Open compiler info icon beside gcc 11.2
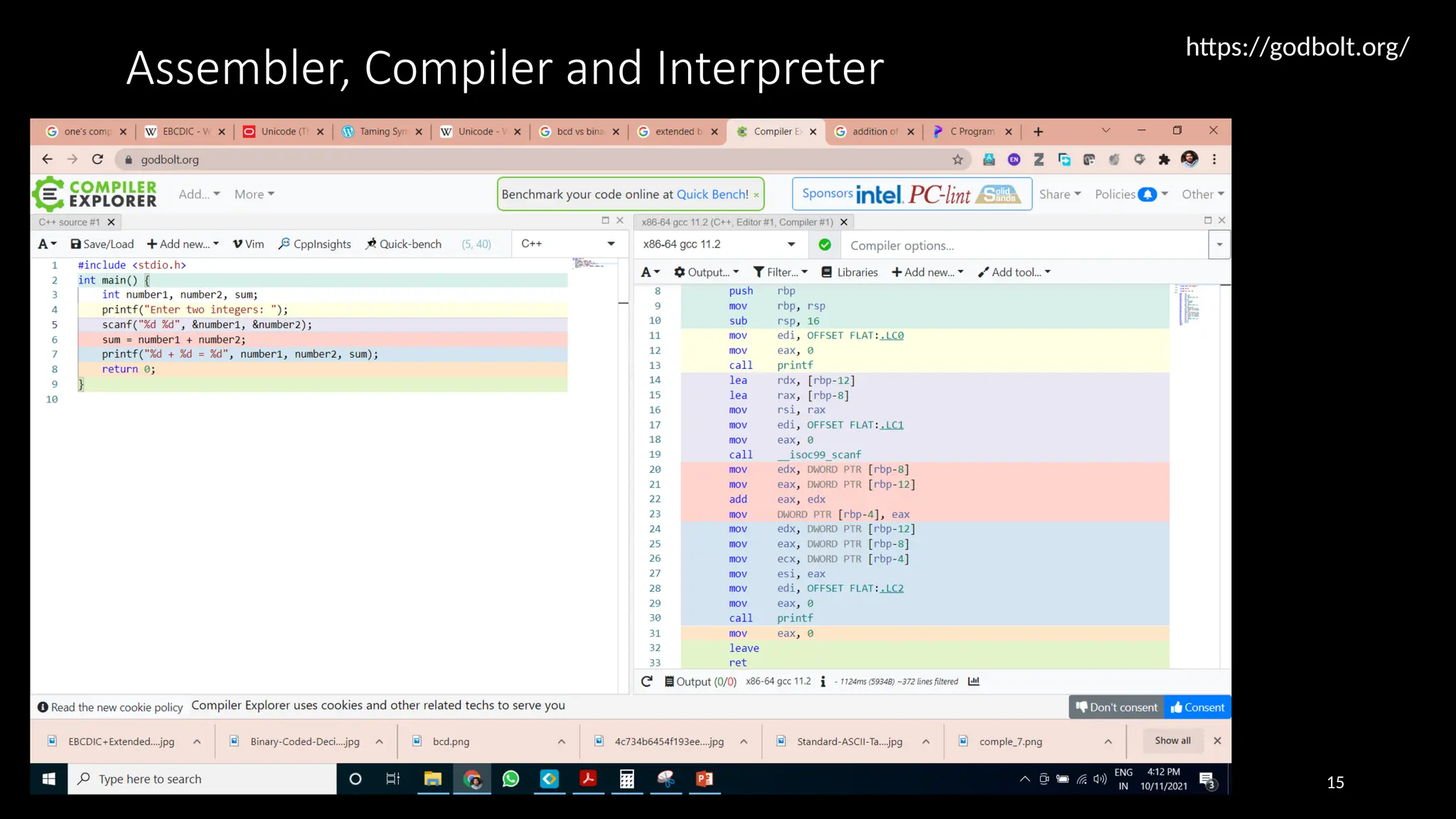 coord(823,681)
